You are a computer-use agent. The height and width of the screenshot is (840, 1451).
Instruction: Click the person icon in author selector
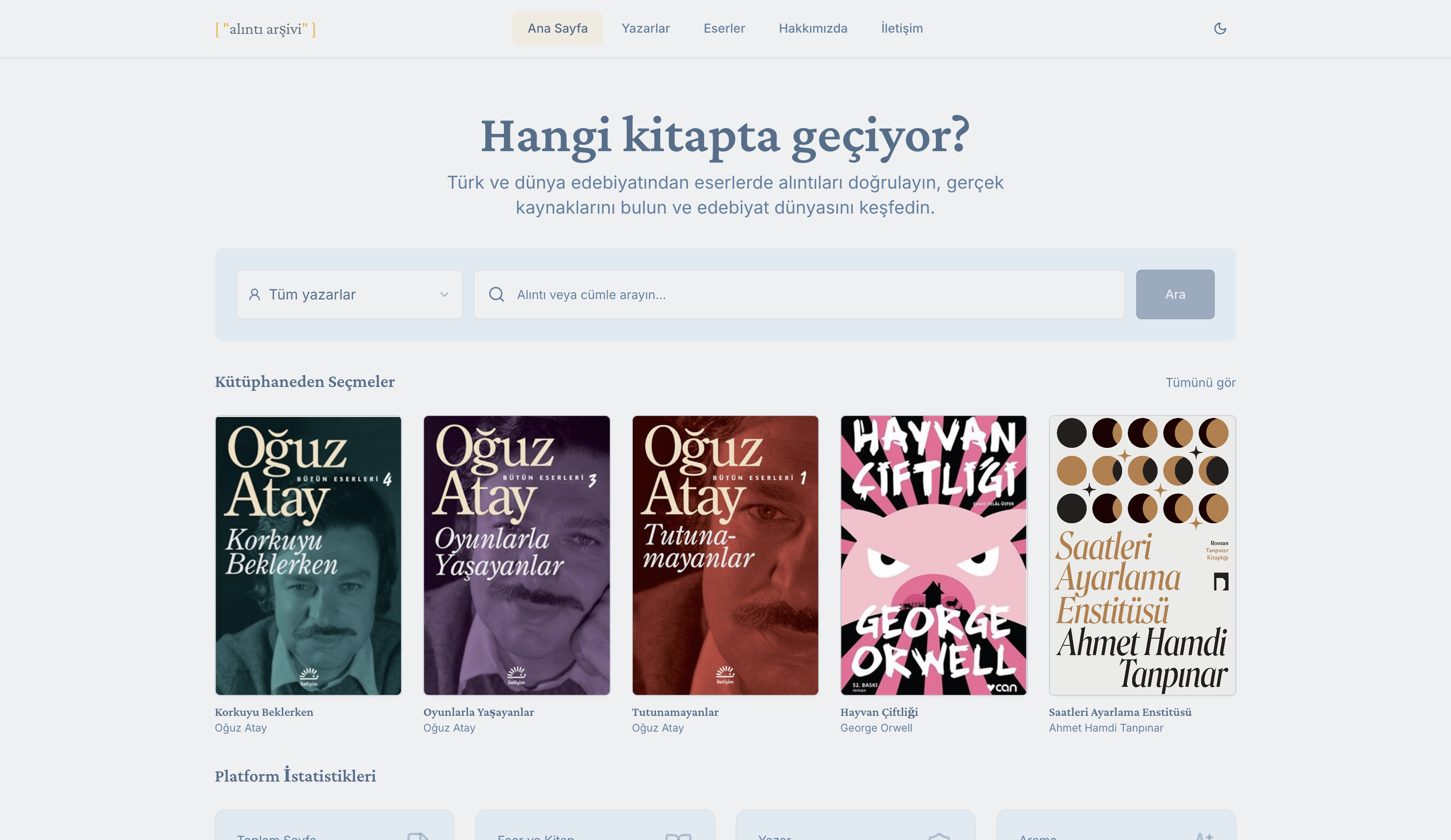pos(254,294)
